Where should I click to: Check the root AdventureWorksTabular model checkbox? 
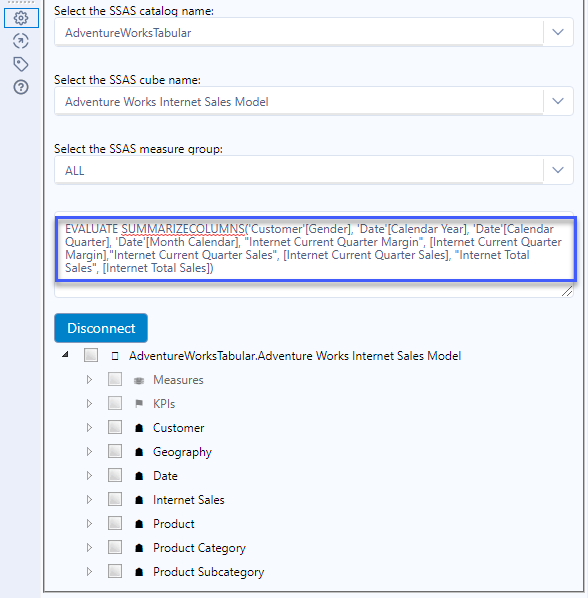tap(91, 355)
